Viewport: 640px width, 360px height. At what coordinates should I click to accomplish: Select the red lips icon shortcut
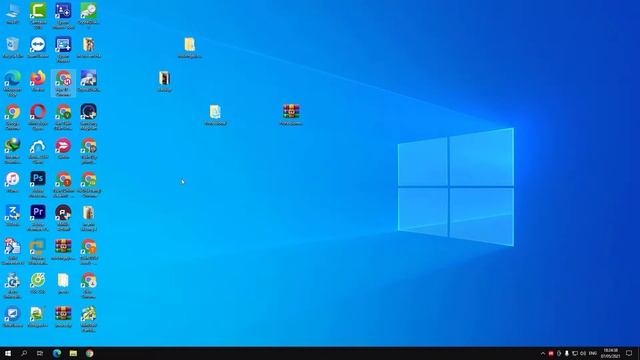[63, 149]
